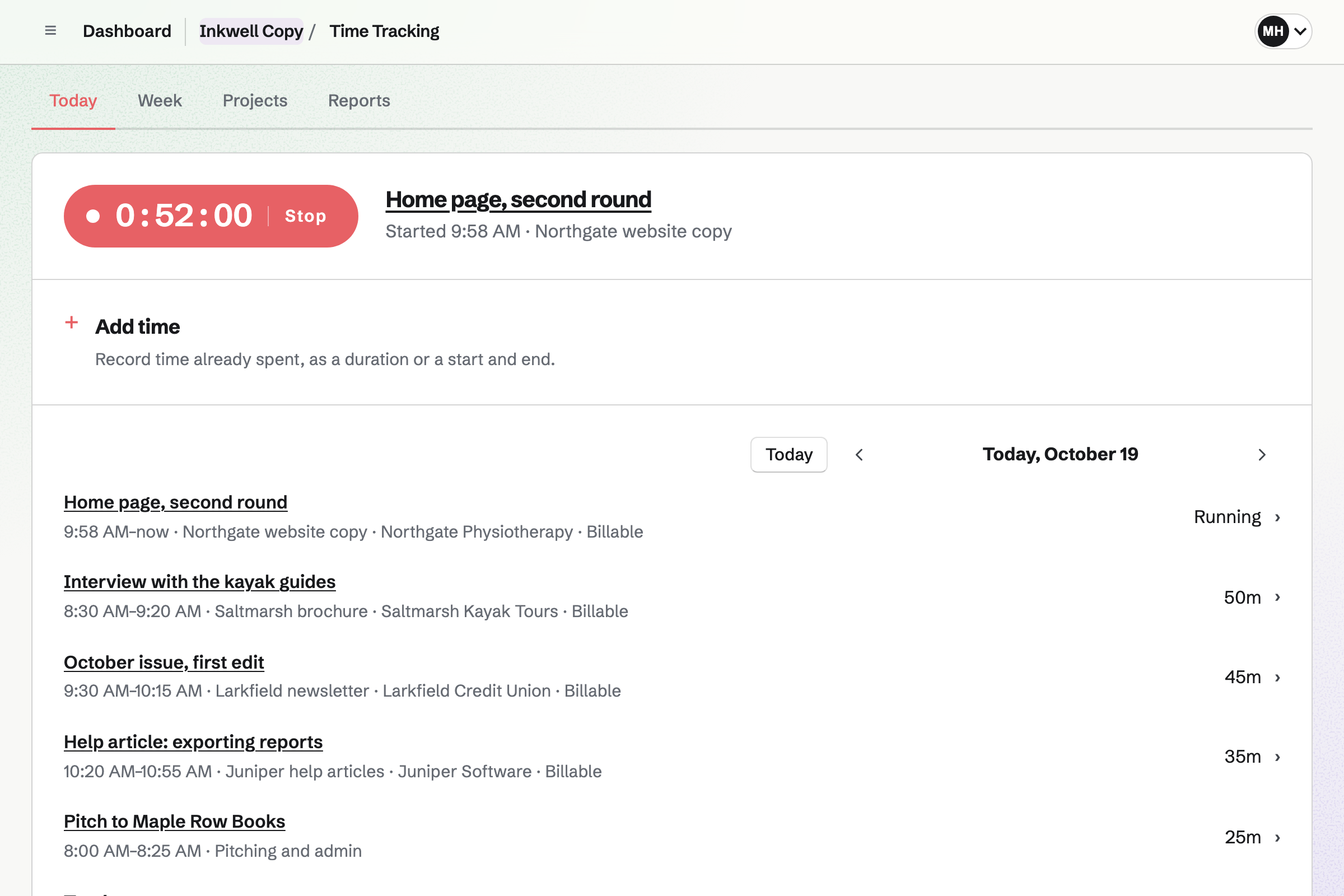
Task: Click the Record time already spent description
Action: (x=325, y=360)
